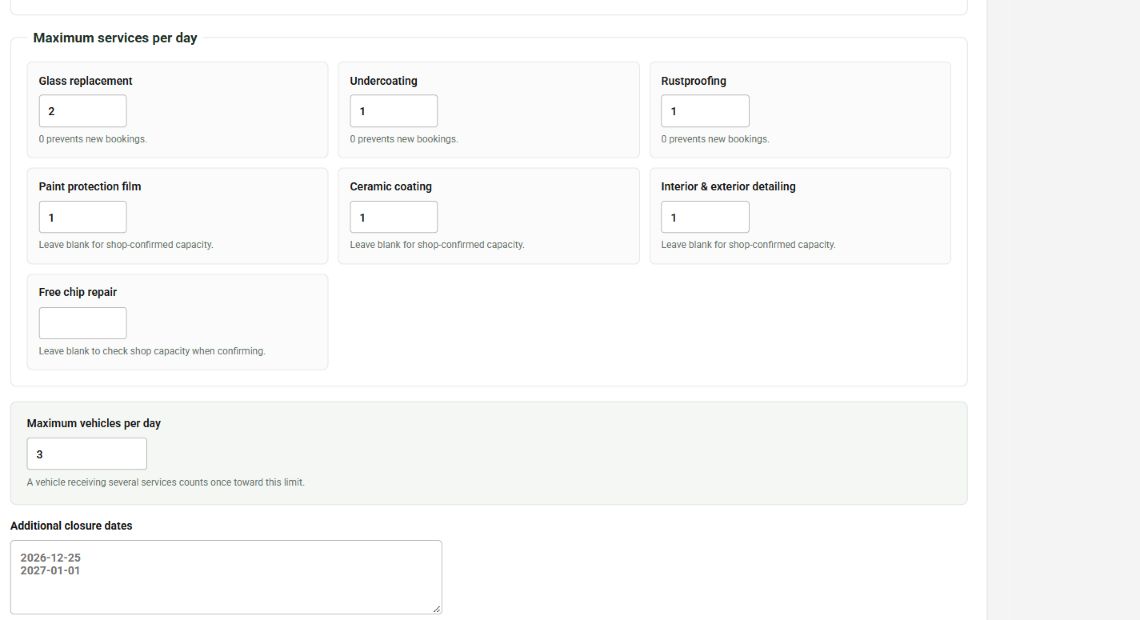Screen dimensions: 1140x620
Task: Click the "Ceramic coating" label
Action: click(390, 186)
